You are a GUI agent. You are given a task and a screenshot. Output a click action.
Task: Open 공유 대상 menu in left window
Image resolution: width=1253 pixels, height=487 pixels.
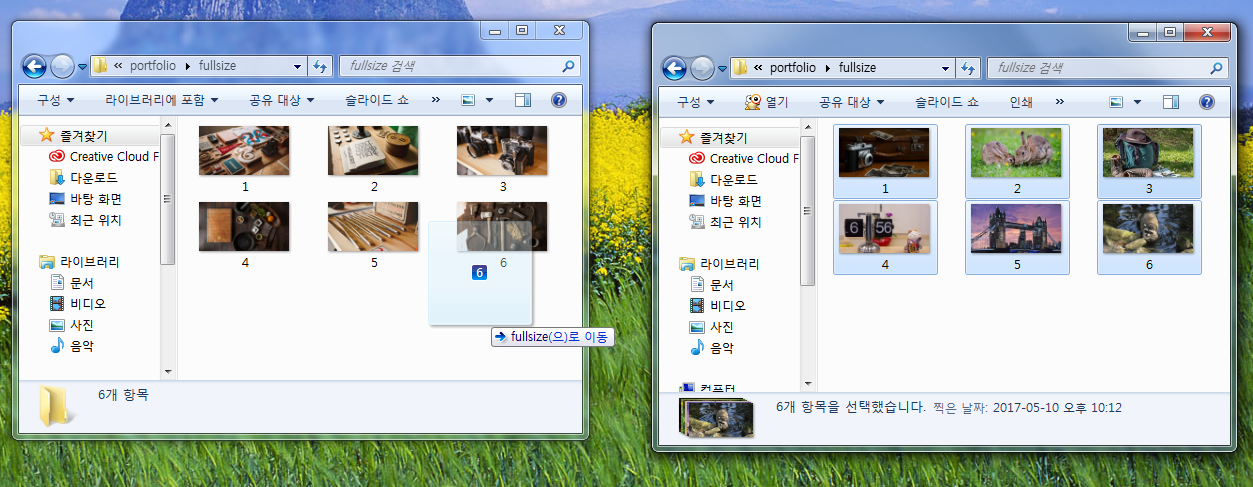pos(282,100)
